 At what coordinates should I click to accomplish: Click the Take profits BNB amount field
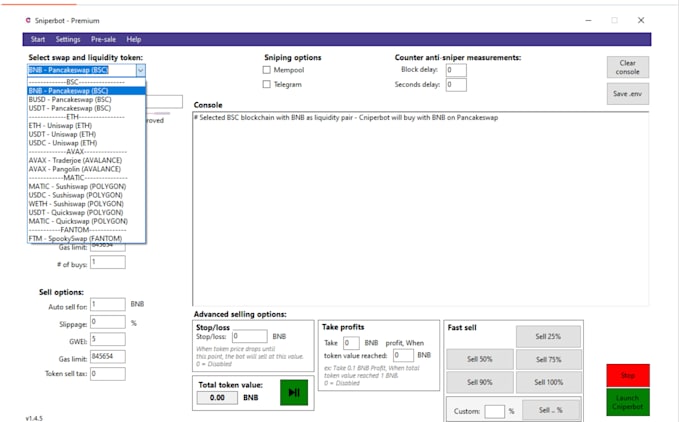[x=351, y=343]
